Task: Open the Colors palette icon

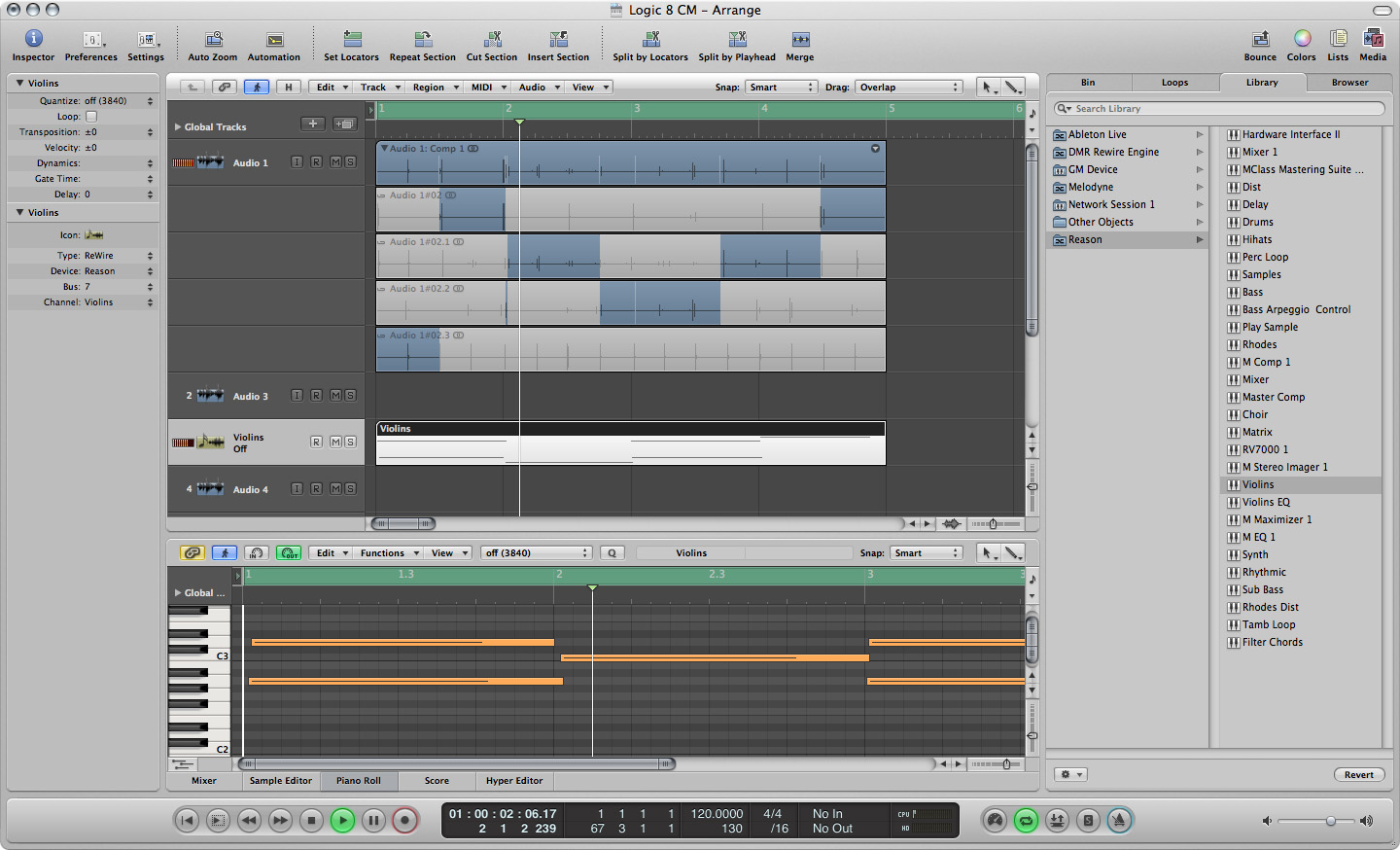Action: tap(1302, 39)
